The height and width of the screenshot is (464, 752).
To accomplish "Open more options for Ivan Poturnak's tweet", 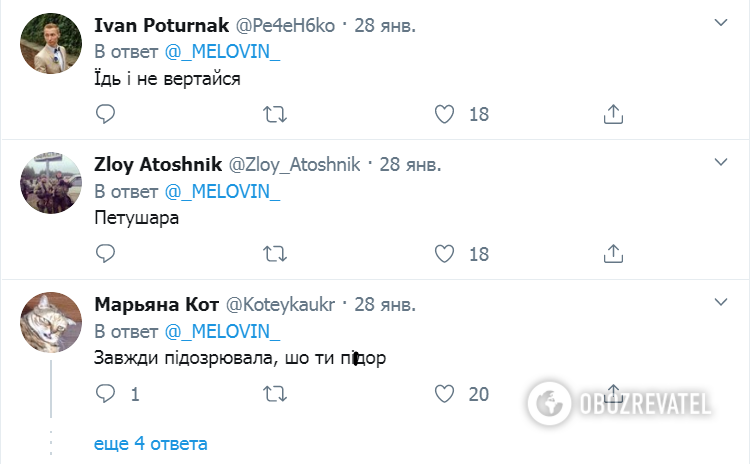I will pyautogui.click(x=719, y=21).
